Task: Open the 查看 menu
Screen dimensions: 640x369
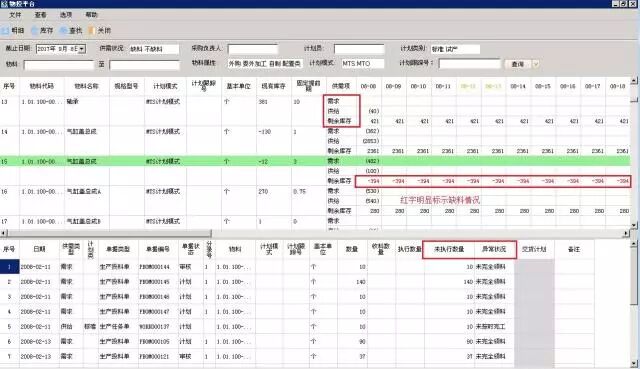Action: 40,15
